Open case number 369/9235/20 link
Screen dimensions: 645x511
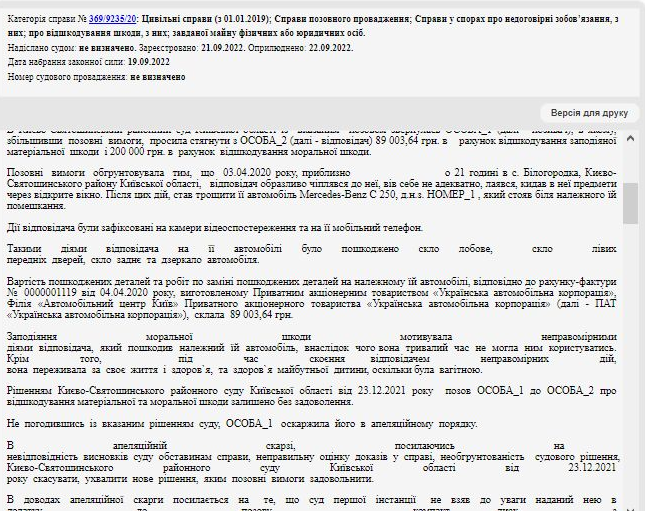(x=112, y=18)
